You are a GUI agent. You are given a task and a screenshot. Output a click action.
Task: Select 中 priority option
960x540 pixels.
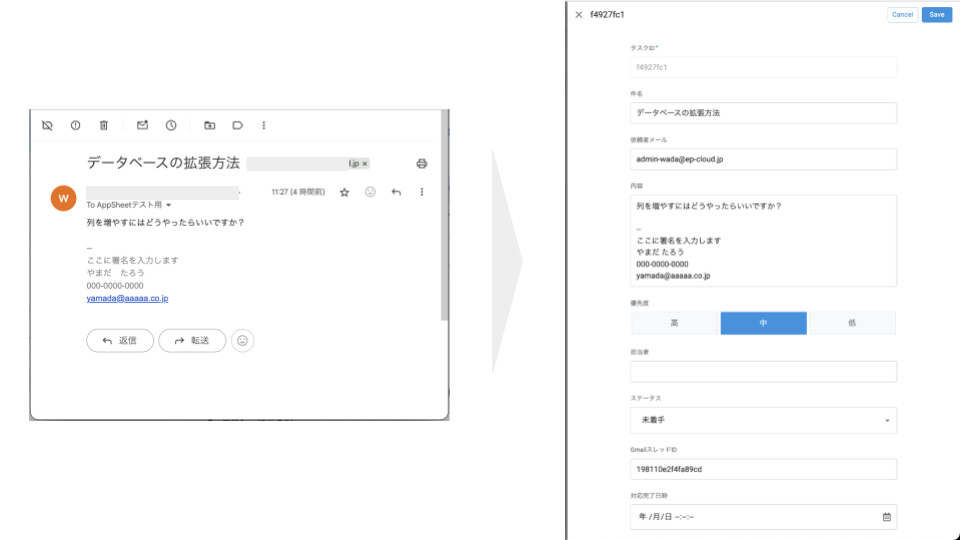(x=763, y=323)
